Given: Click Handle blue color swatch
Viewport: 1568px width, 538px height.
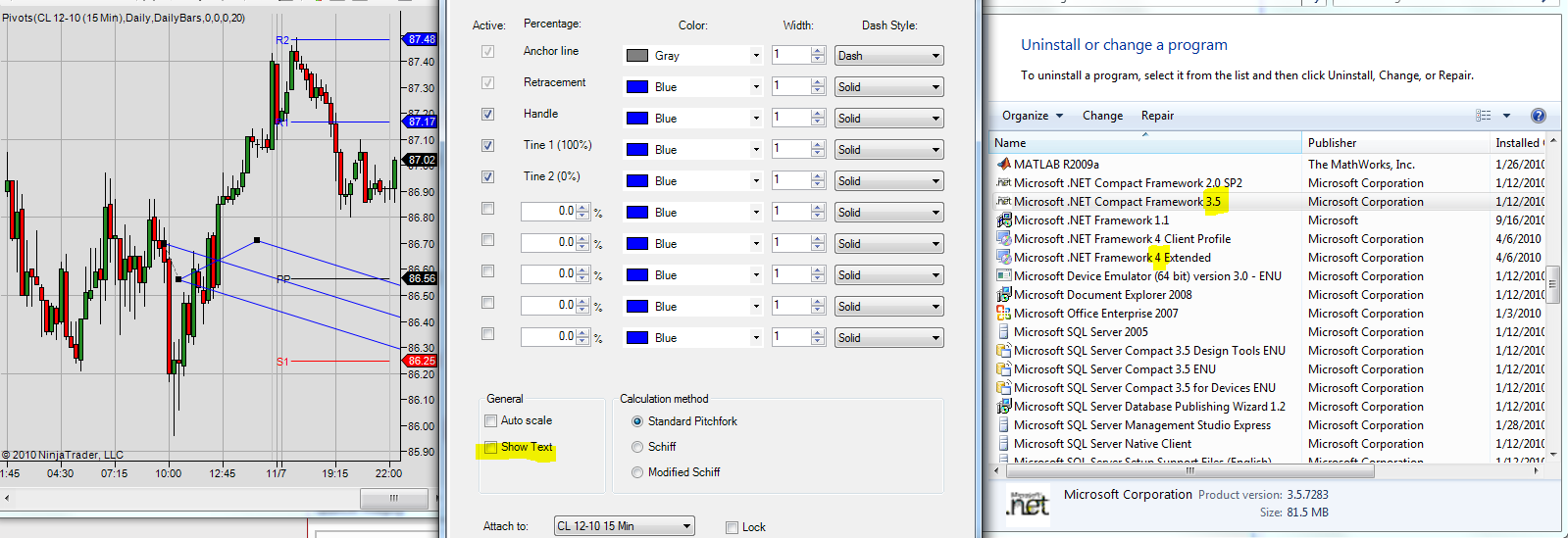Looking at the screenshot, I should coord(637,119).
